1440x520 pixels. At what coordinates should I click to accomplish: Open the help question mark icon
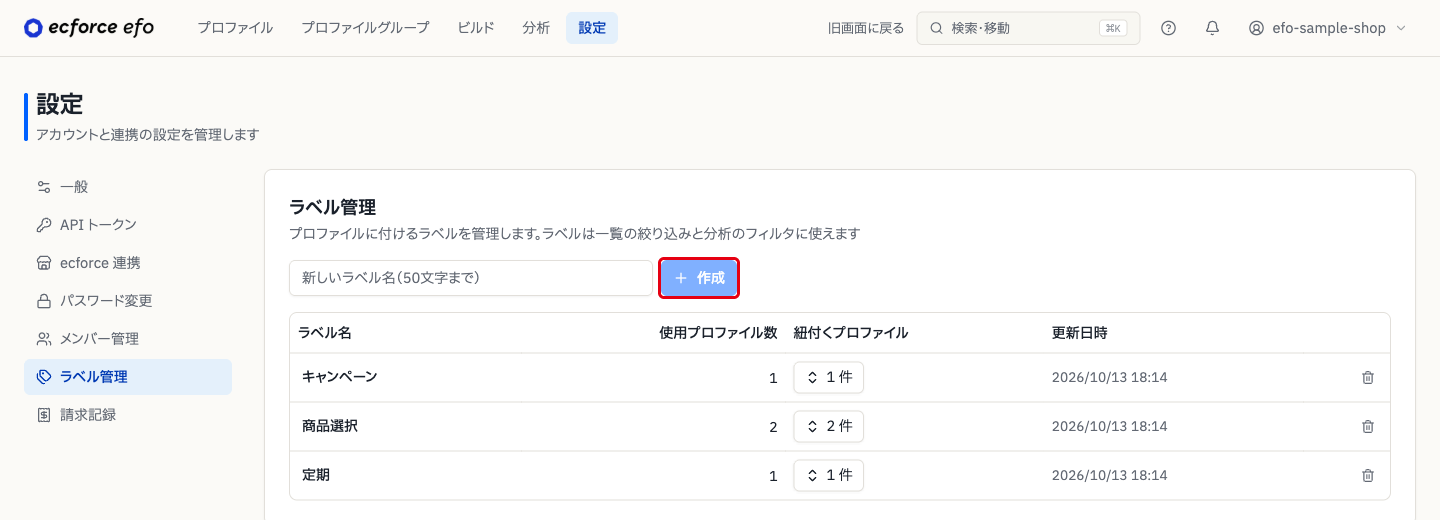1168,28
